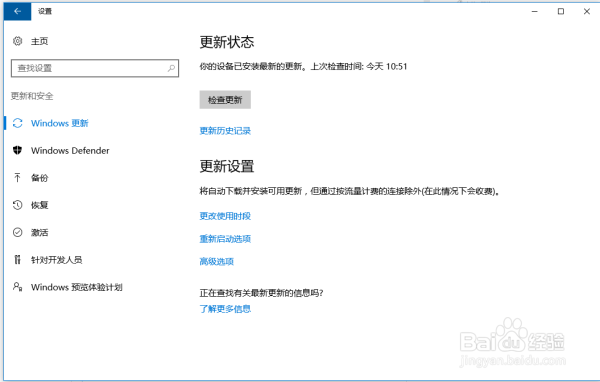Click the 正在查找有关最新更新的信息吗? text
This screenshot has height=382, width=600.
point(261,293)
